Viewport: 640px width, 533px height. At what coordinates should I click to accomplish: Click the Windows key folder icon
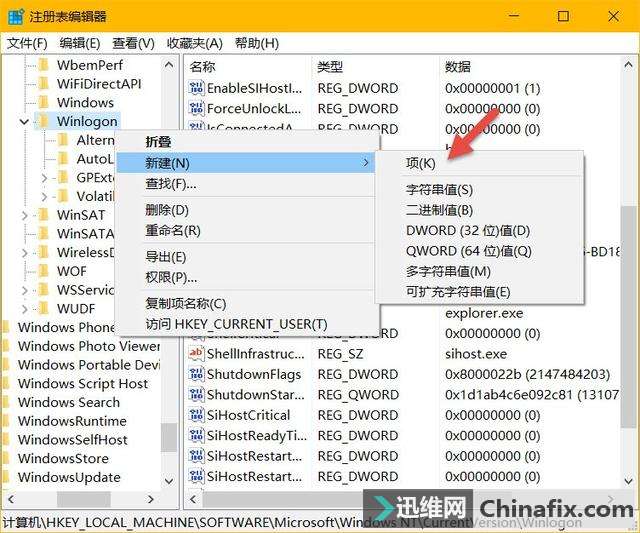pyautogui.click(x=44, y=102)
